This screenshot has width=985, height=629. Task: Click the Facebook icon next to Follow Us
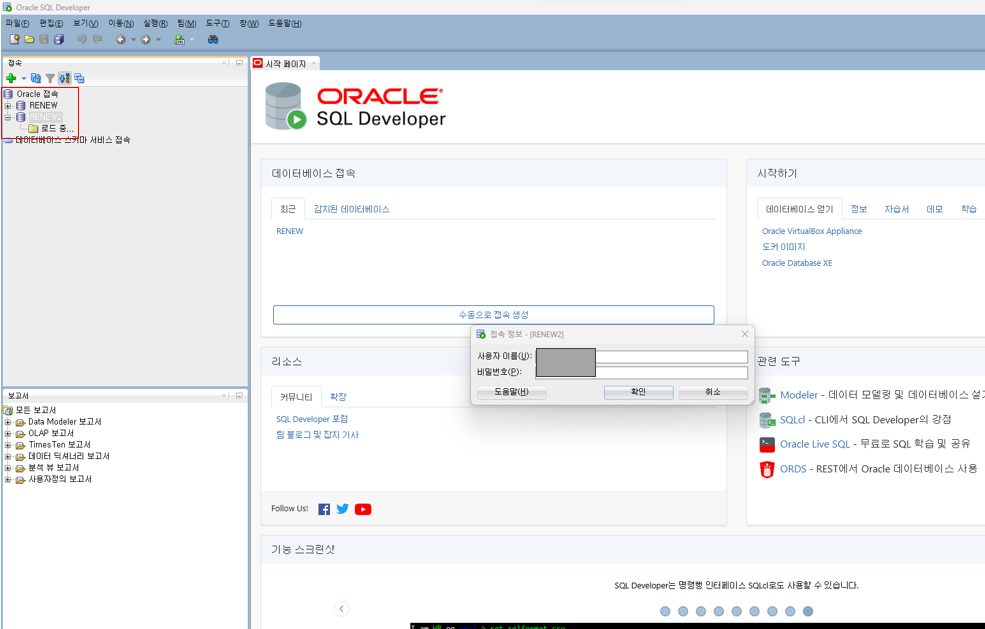pos(324,509)
